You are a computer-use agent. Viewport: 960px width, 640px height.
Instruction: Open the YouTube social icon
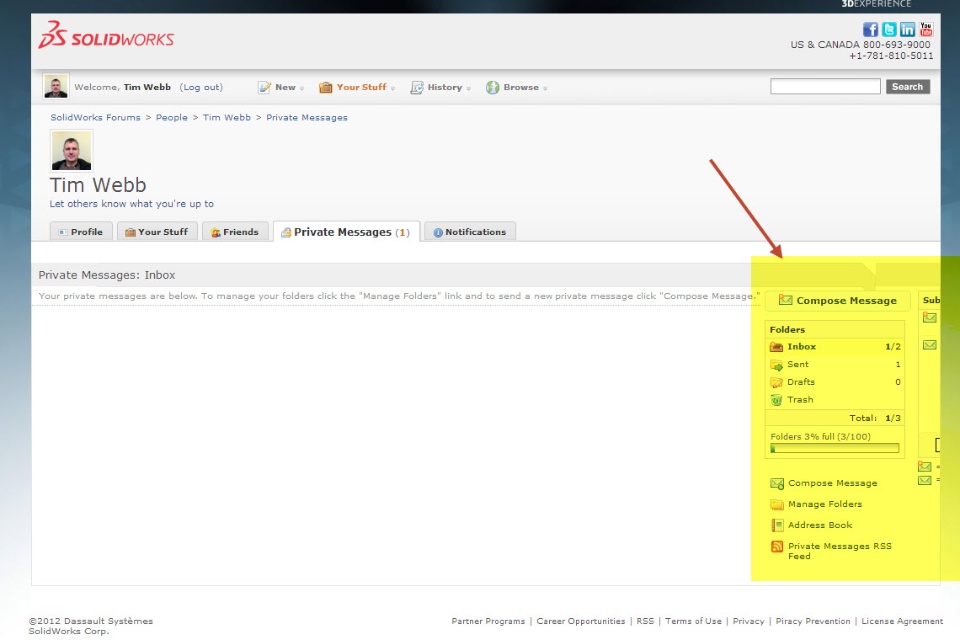click(926, 29)
